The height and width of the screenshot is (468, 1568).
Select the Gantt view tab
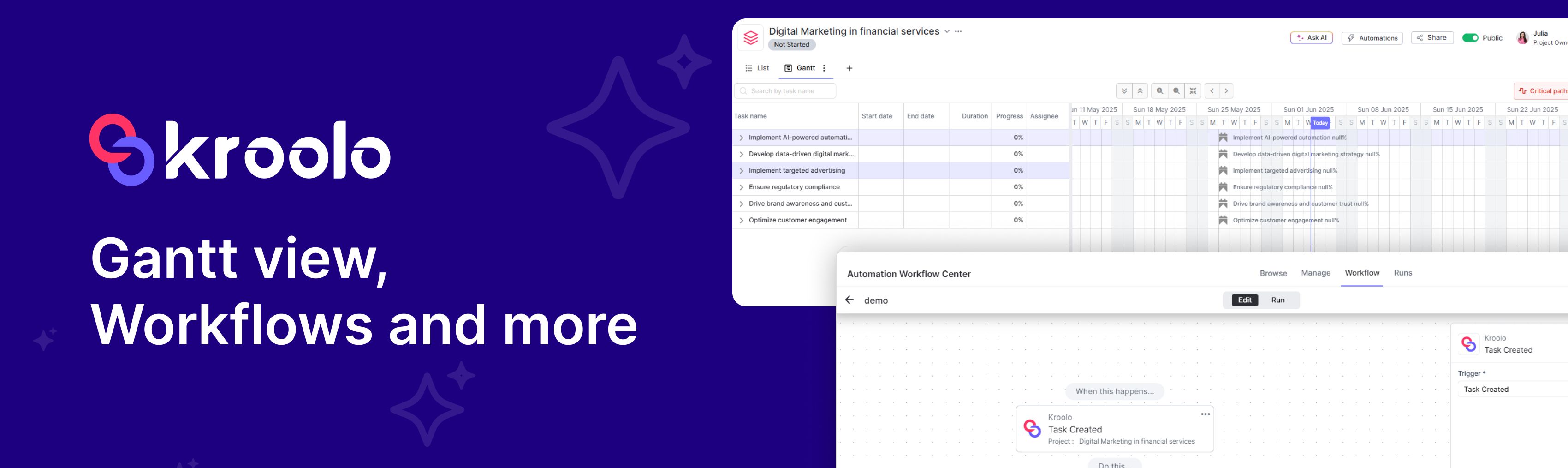tap(800, 68)
